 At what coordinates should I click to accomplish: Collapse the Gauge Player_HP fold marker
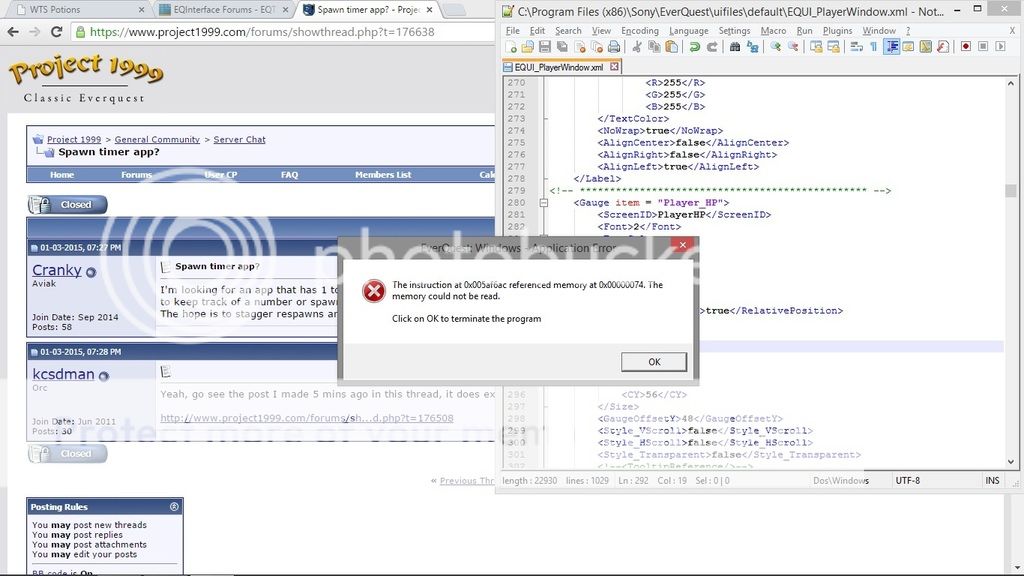pos(543,203)
